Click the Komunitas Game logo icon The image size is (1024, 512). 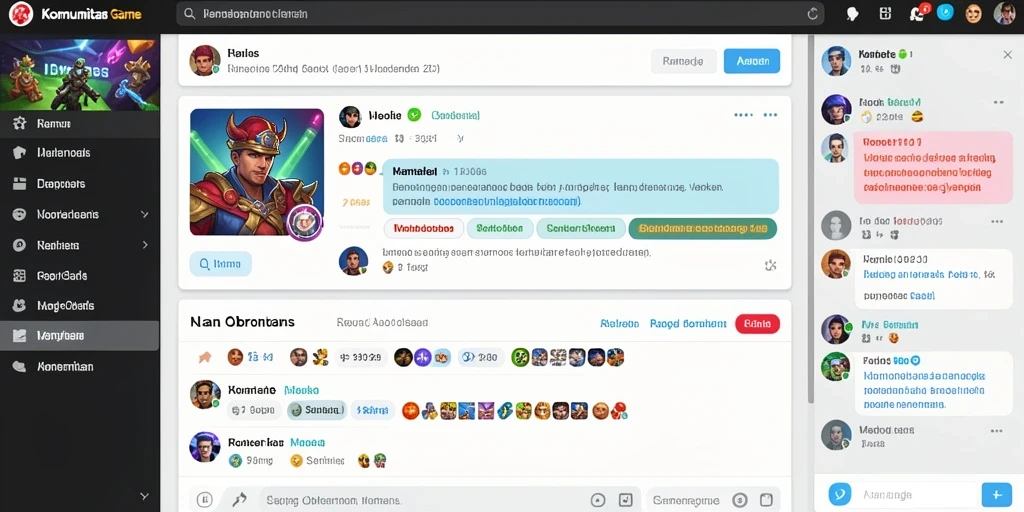click(x=20, y=14)
